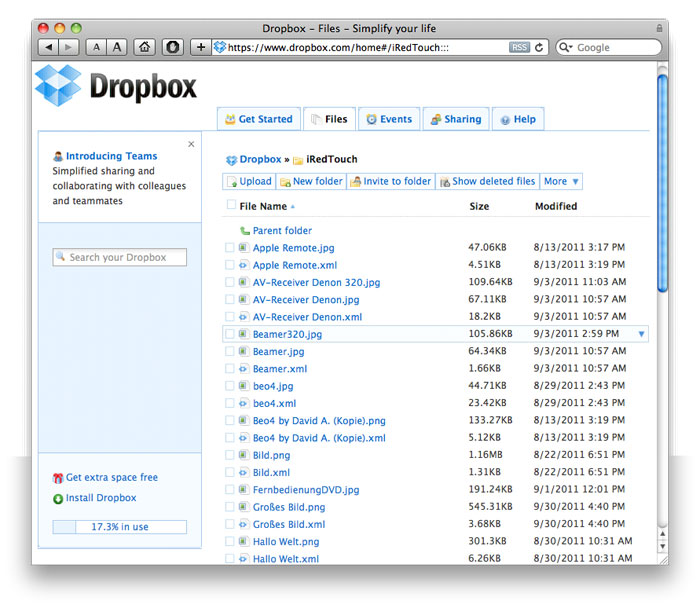Click image icon beside Bild.png
Image resolution: width=700 pixels, height=608 pixels.
[x=243, y=455]
